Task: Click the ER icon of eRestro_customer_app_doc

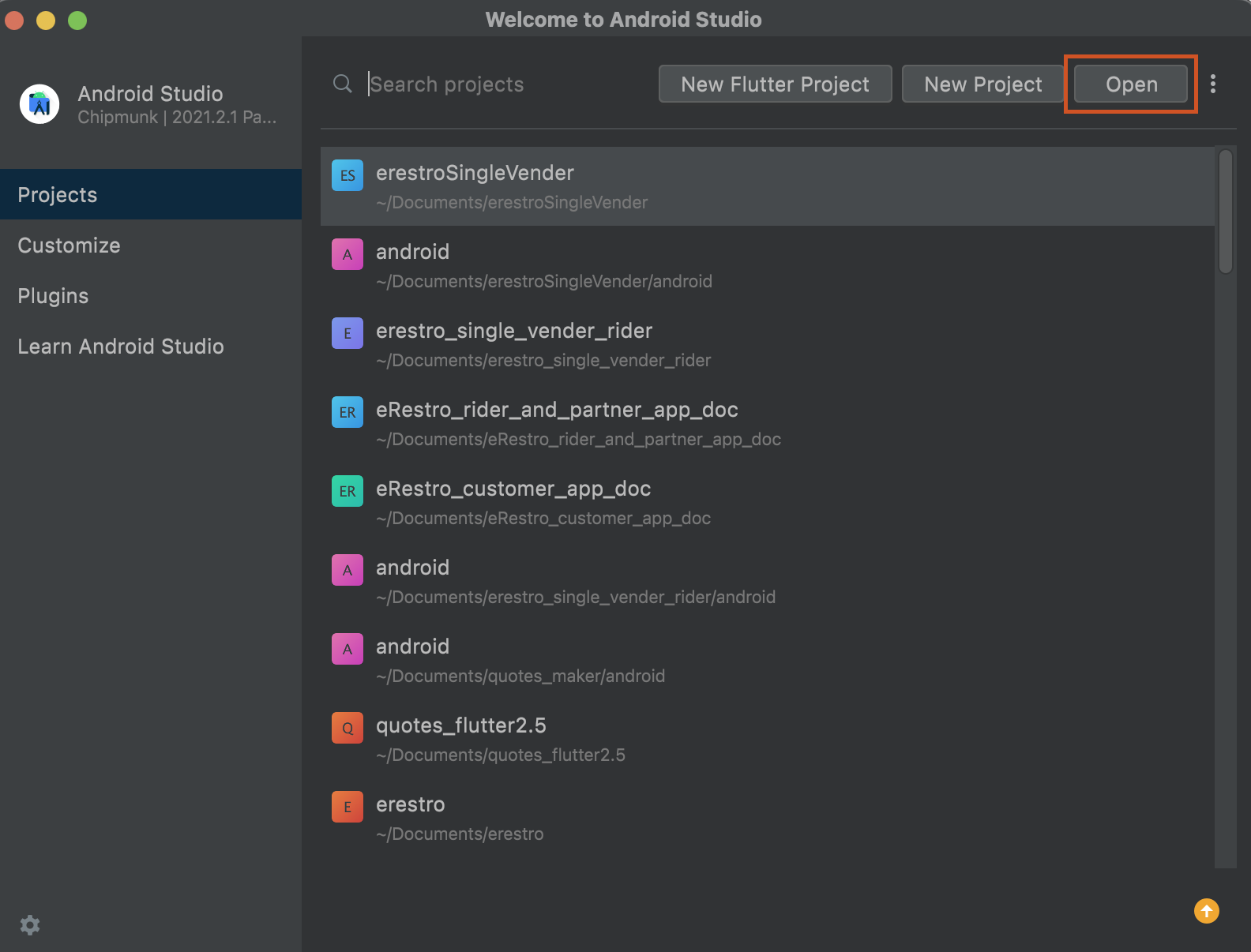Action: 347,491
